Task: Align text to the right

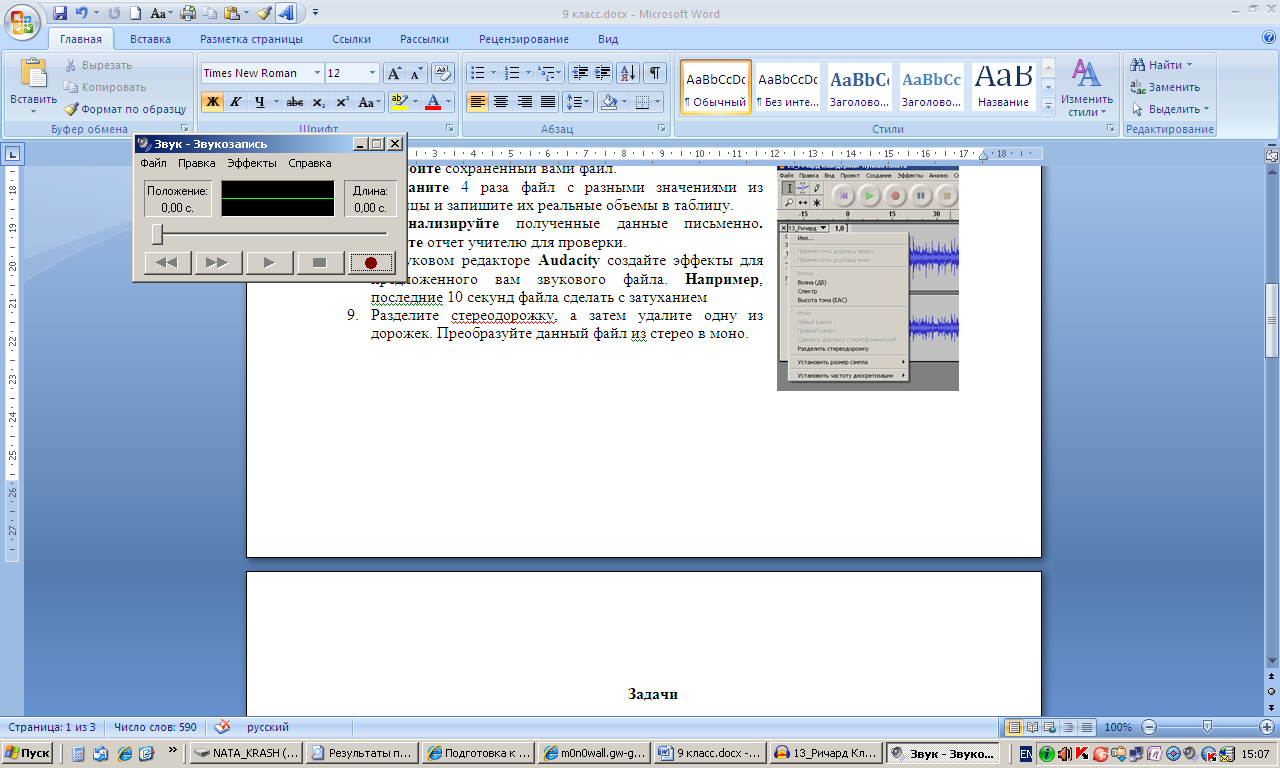Action: click(x=524, y=102)
